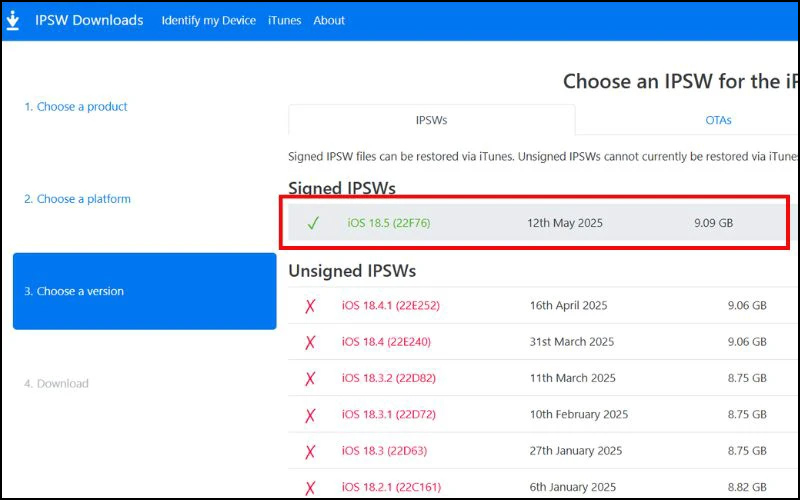Viewport: 800px width, 500px height.
Task: Go to the About page
Action: click(x=329, y=20)
